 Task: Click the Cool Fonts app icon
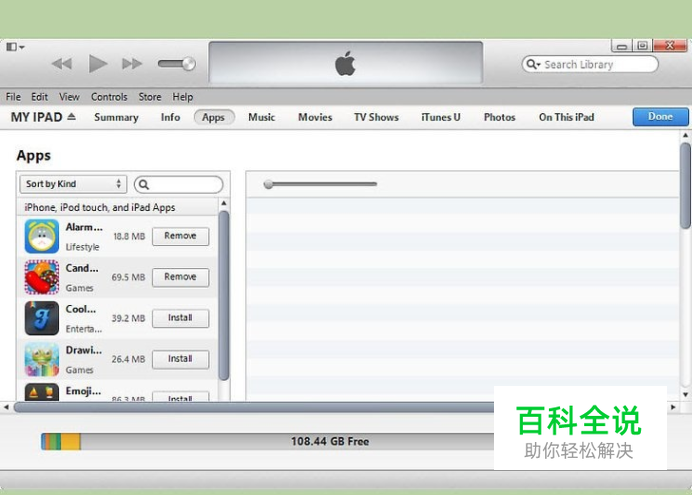[x=41, y=318]
